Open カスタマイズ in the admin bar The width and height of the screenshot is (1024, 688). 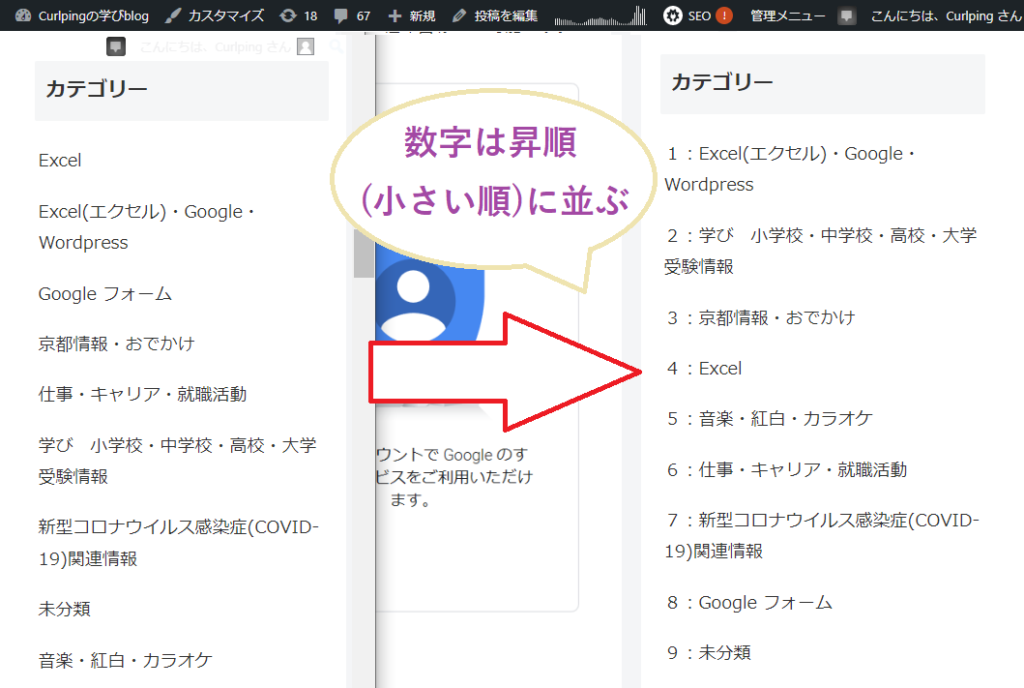(214, 15)
